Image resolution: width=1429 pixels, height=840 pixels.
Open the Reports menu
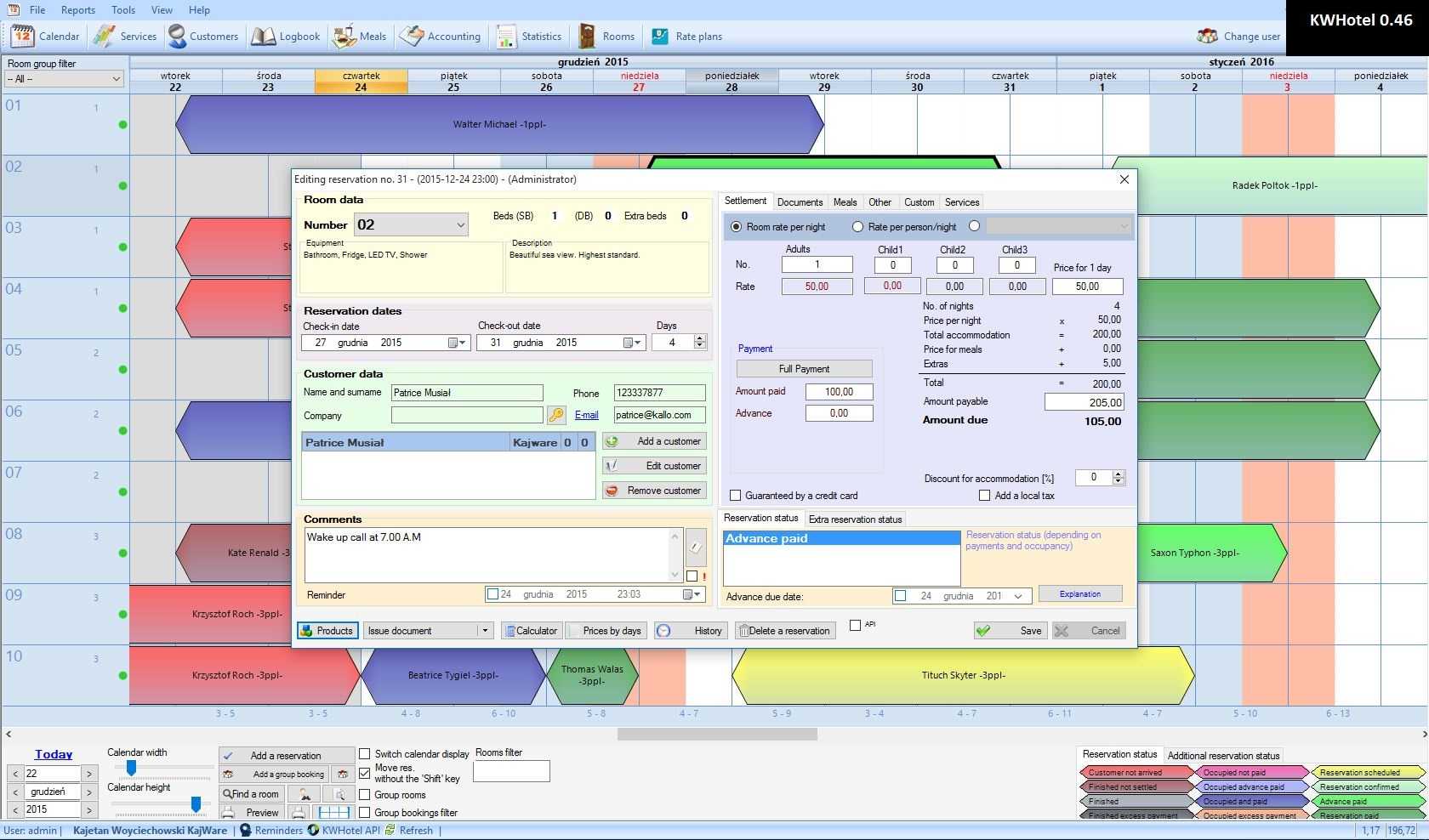(77, 10)
